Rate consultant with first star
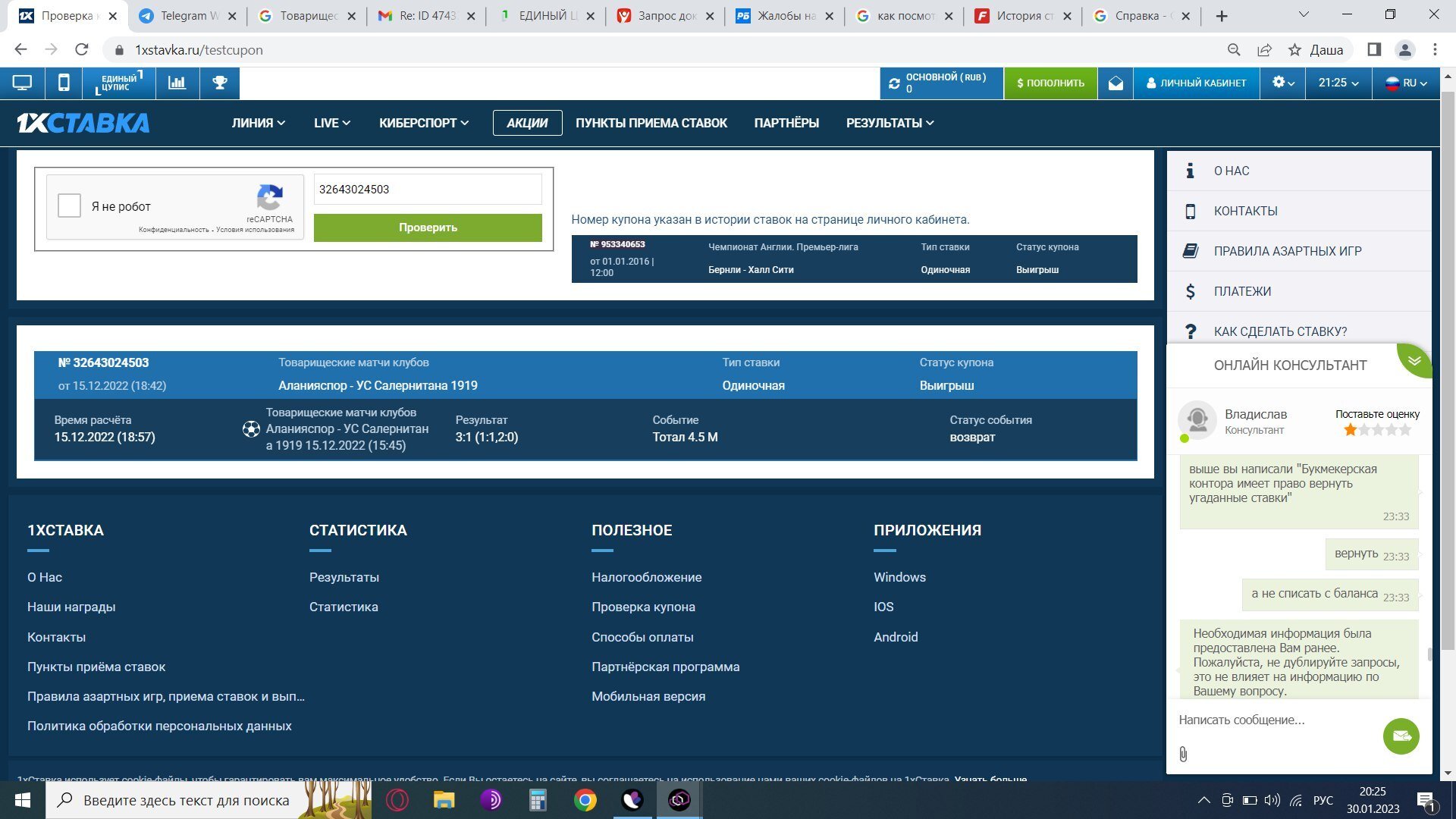Viewport: 1456px width, 819px height. coord(1350,430)
